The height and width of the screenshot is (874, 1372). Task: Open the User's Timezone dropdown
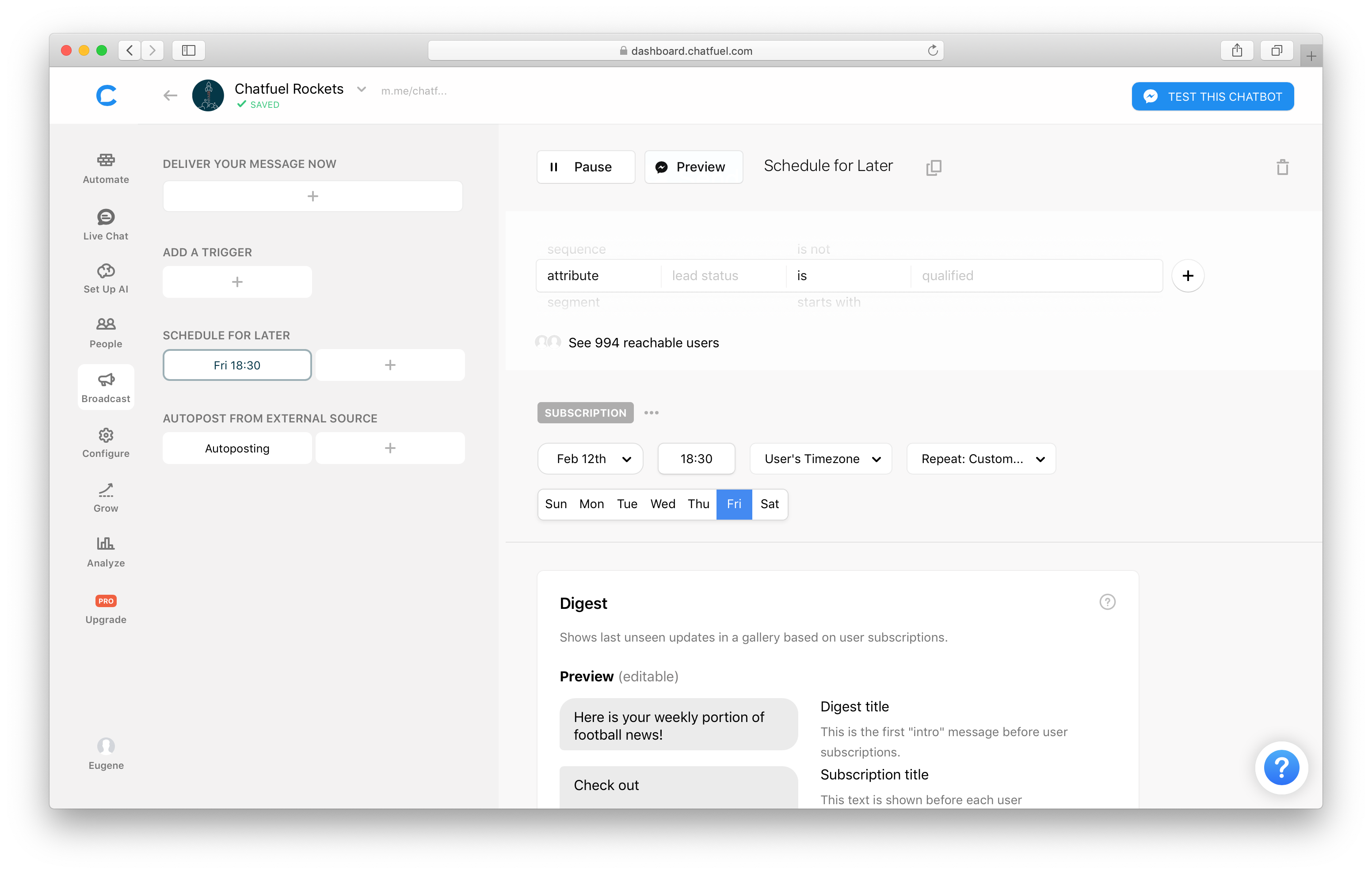click(x=820, y=459)
